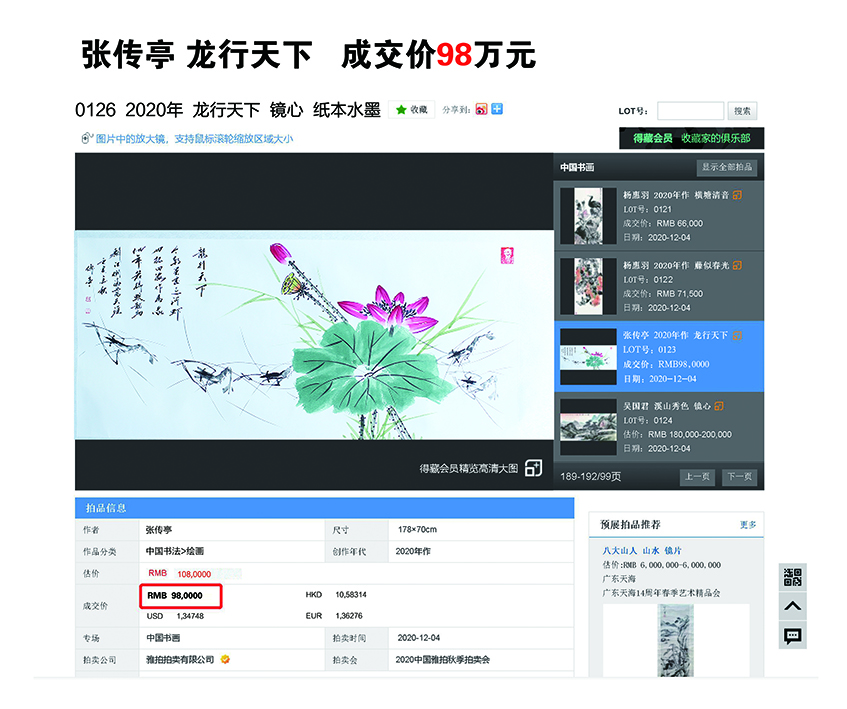This screenshot has width=847, height=709.
Task: Select the 杨惠羽 LOT 0121 painting thumbnail
Action: click(x=588, y=216)
